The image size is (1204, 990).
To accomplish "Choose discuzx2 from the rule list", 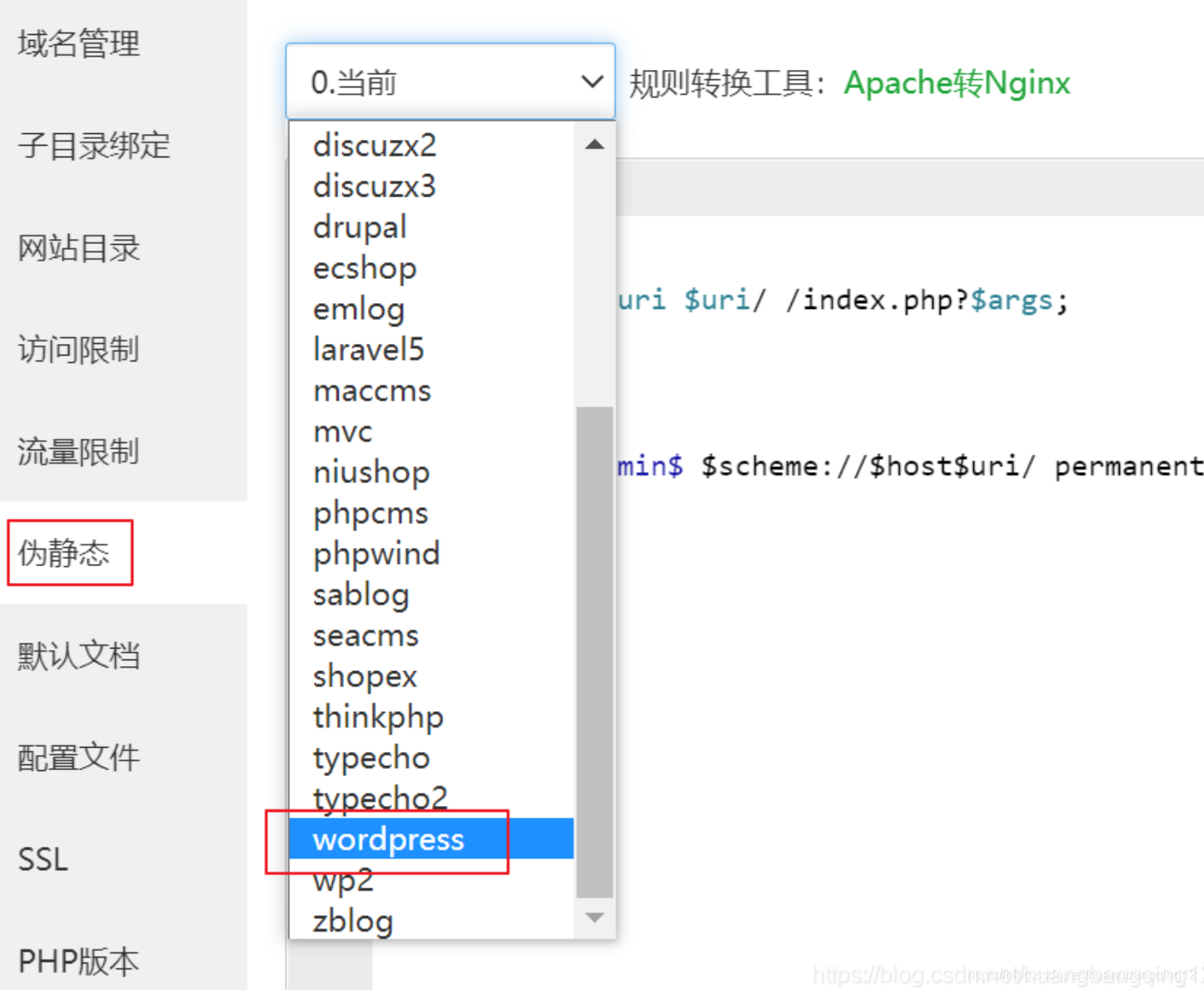I will coord(431,146).
